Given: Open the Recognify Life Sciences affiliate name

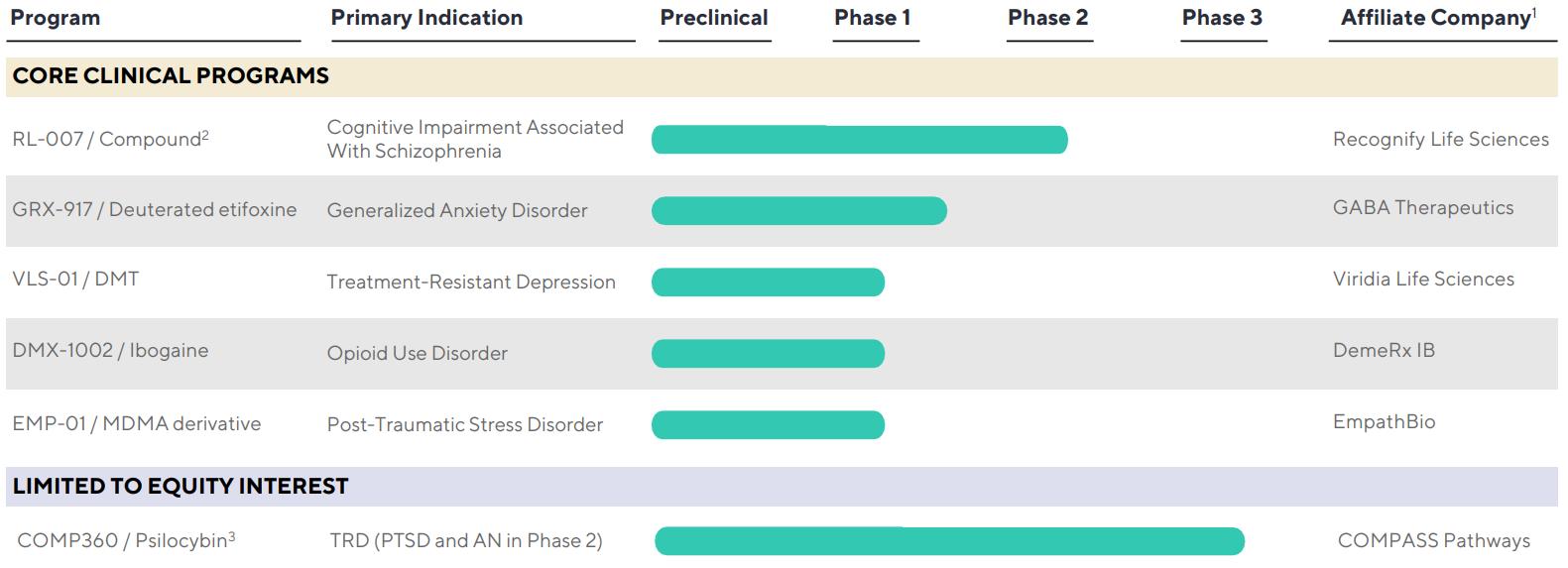Looking at the screenshot, I should coord(1440,140).
